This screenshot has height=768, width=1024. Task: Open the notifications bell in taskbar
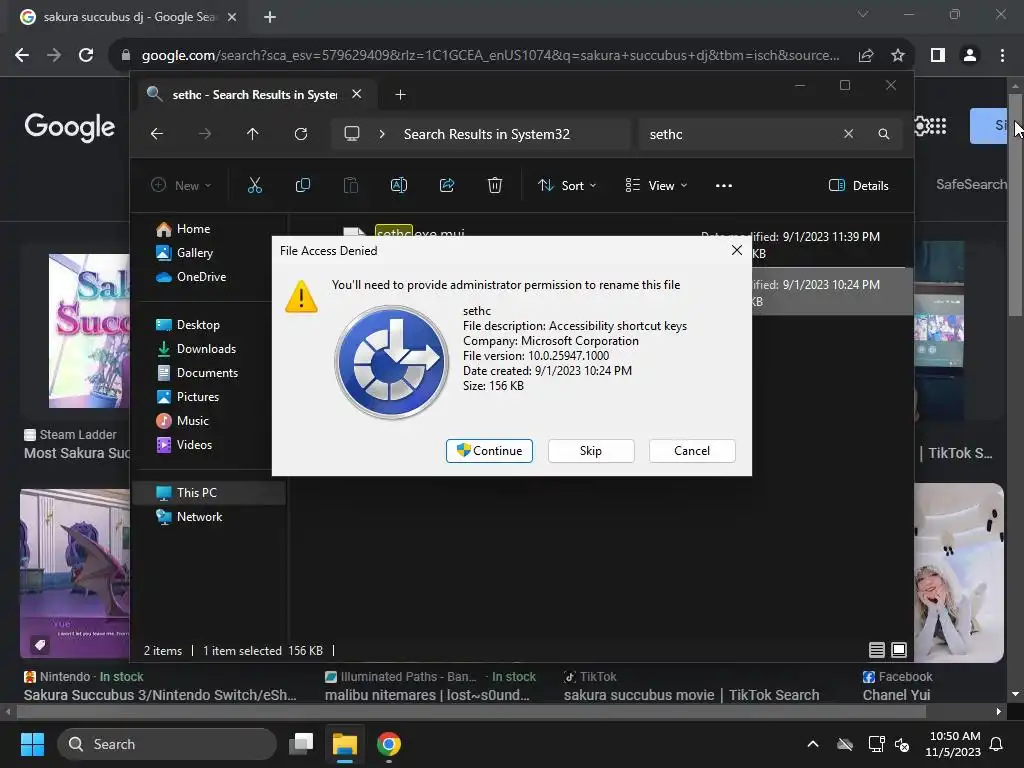(997, 744)
